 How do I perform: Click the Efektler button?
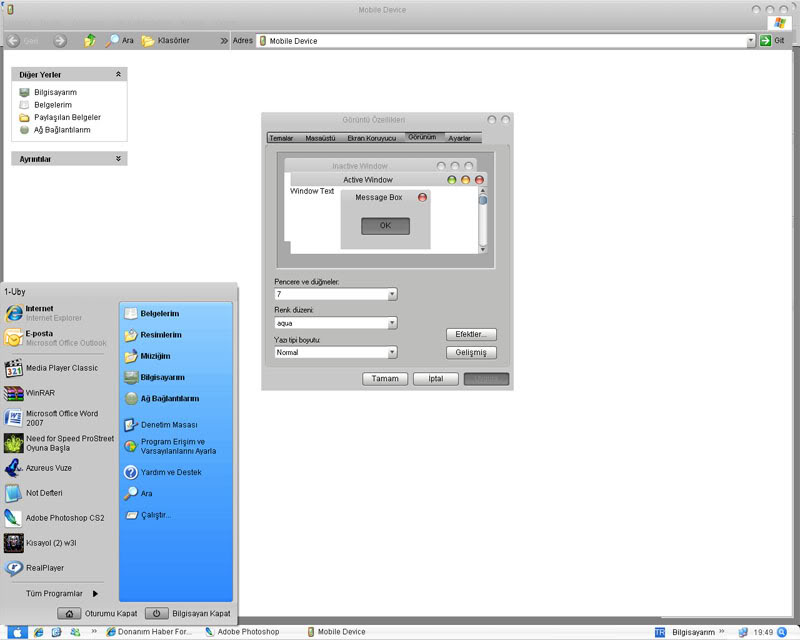(470, 335)
